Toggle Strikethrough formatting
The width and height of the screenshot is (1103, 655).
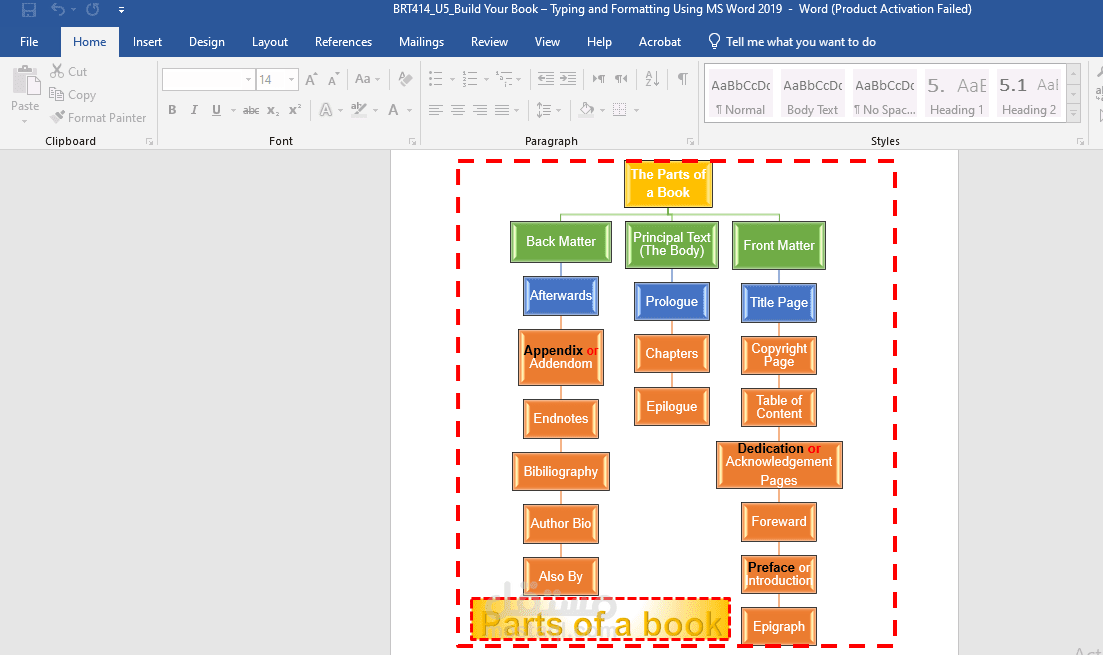click(x=251, y=110)
